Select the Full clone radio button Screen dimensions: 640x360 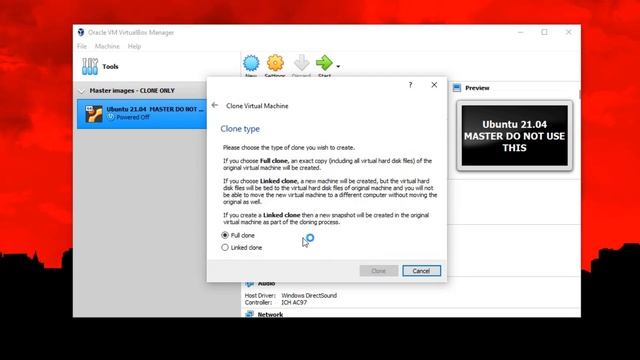[x=225, y=236]
